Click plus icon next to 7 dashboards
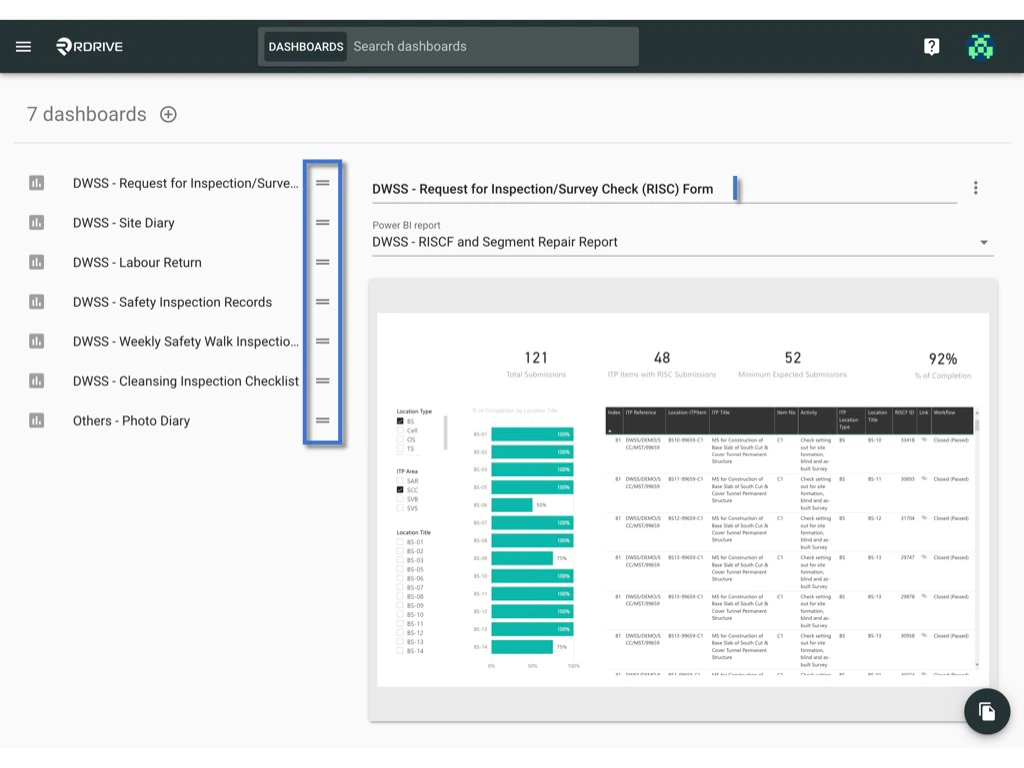1024x768 pixels. [x=168, y=114]
